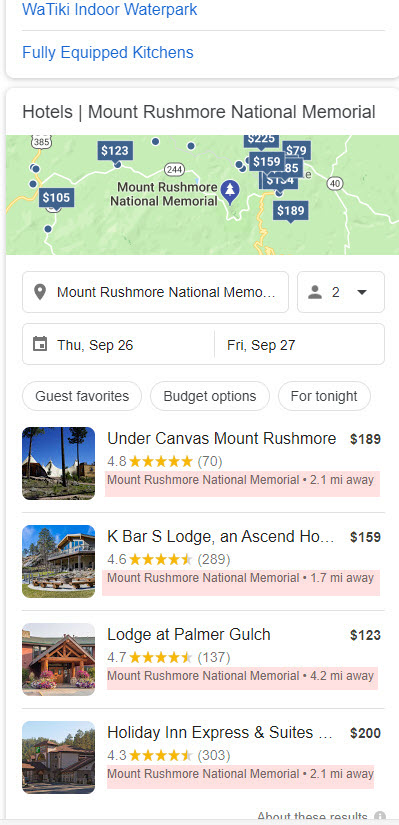Click the $189 price marker on map

tap(291, 211)
